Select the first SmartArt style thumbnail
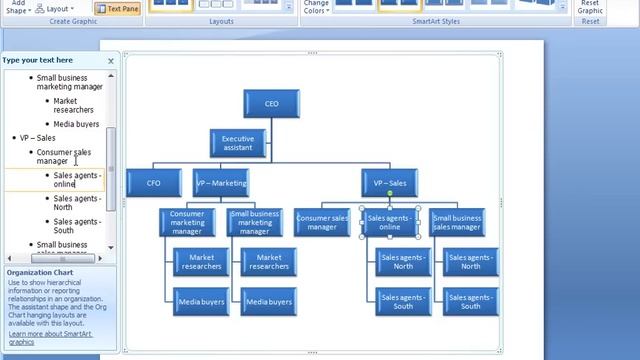Image resolution: width=640 pixels, height=360 pixels. (354, 4)
